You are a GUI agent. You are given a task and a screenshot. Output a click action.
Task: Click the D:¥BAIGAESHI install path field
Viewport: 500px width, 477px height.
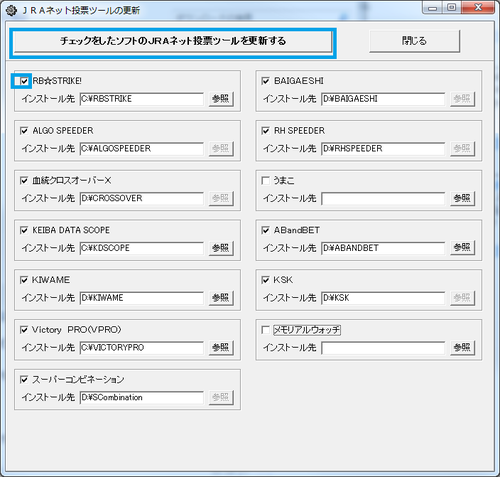pyautogui.click(x=383, y=99)
